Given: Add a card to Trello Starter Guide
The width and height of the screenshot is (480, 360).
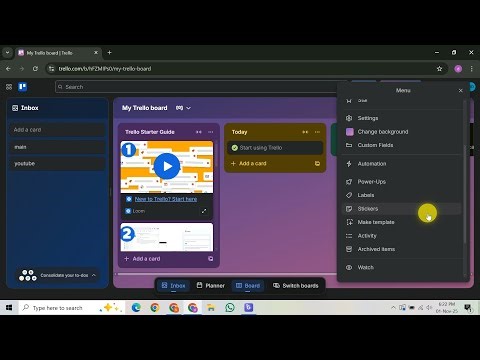Looking at the screenshot, I should (x=142, y=259).
